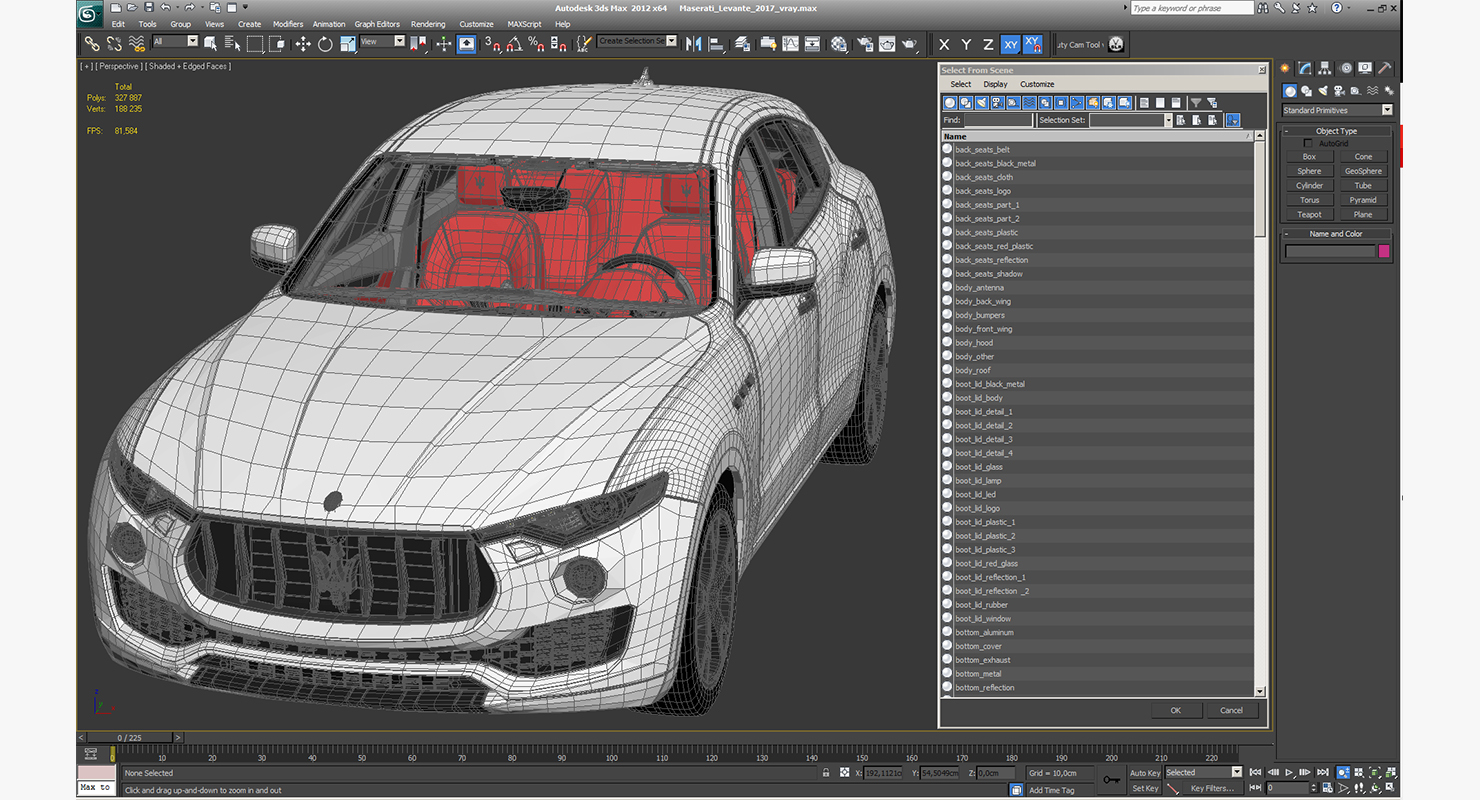Open Select by Name tool
1480x800 pixels.
tap(233, 44)
